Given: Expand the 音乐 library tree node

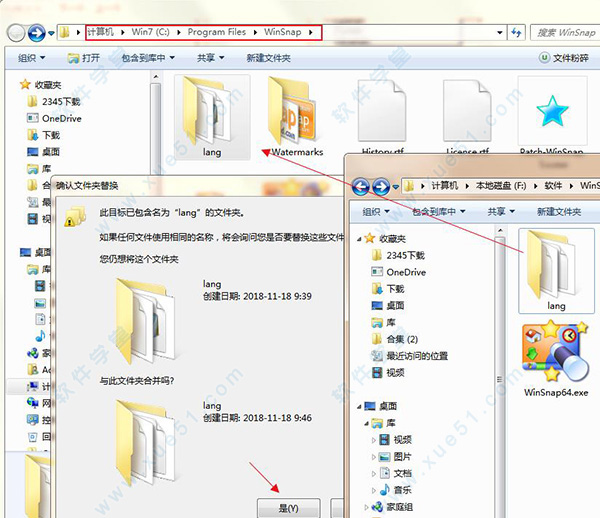Looking at the screenshot, I should pos(375,489).
